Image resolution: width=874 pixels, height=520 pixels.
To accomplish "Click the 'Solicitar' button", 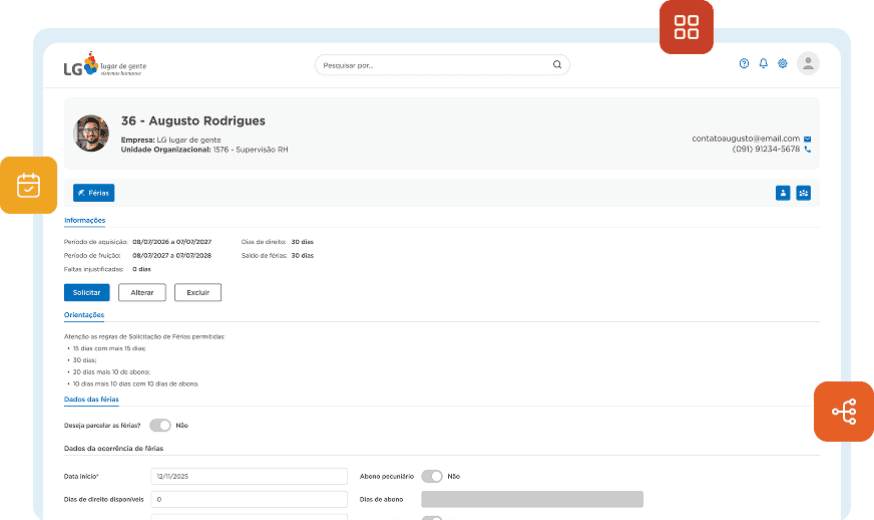I will click(x=87, y=292).
